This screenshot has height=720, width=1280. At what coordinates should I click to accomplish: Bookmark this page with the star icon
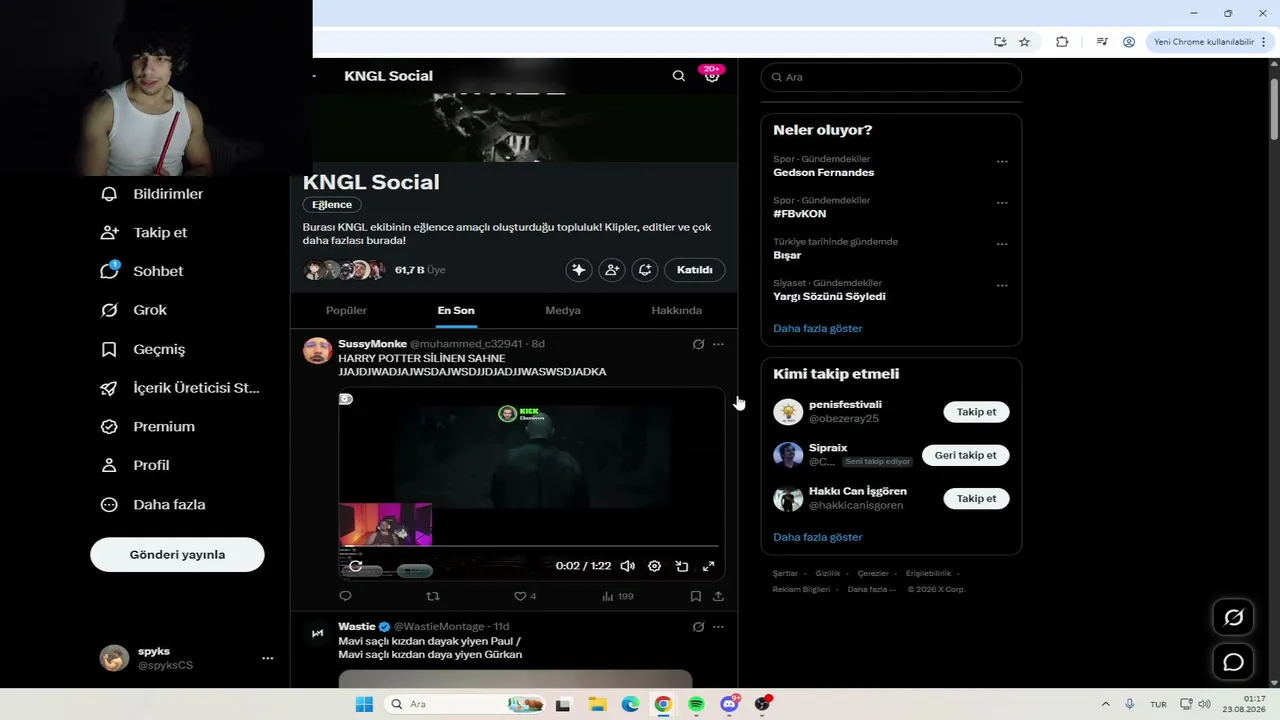tap(1024, 42)
